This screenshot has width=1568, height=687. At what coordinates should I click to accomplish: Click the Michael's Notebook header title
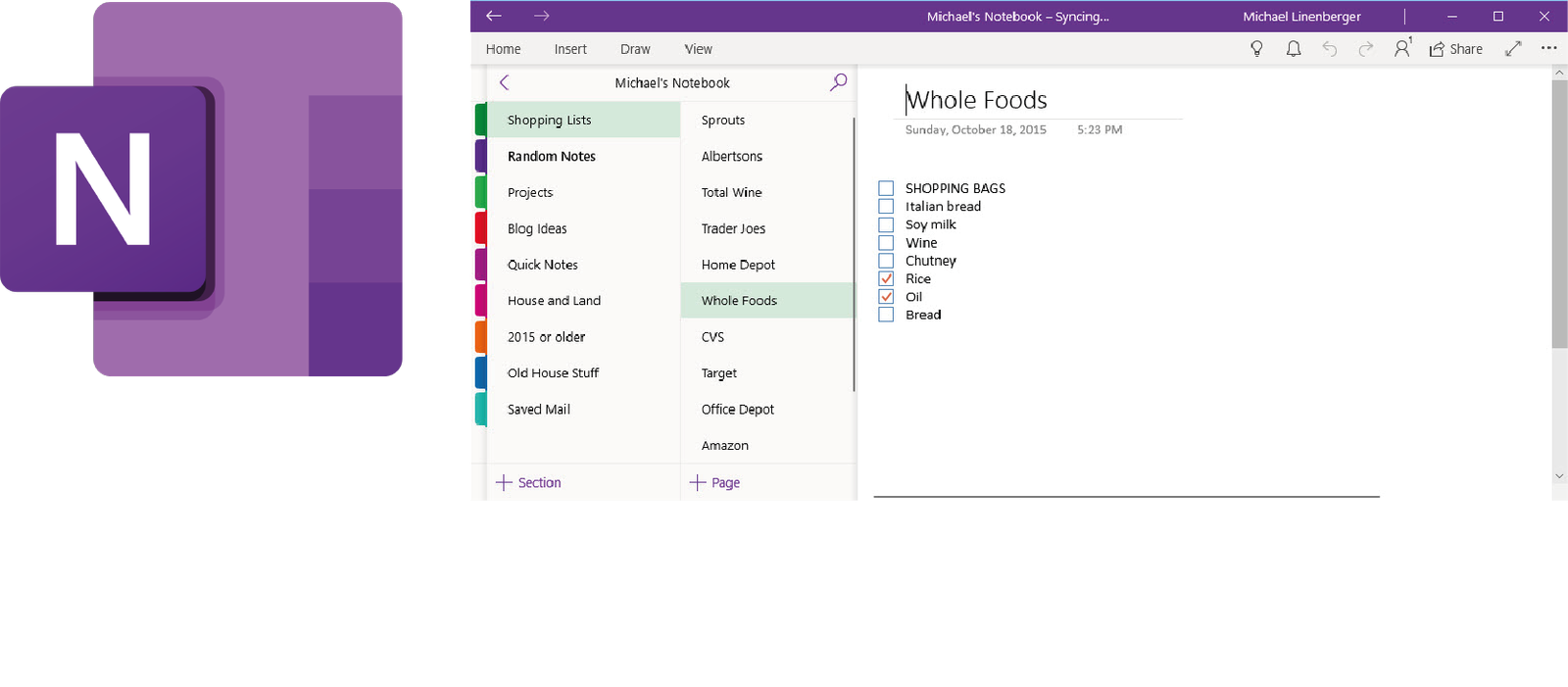pos(672,83)
